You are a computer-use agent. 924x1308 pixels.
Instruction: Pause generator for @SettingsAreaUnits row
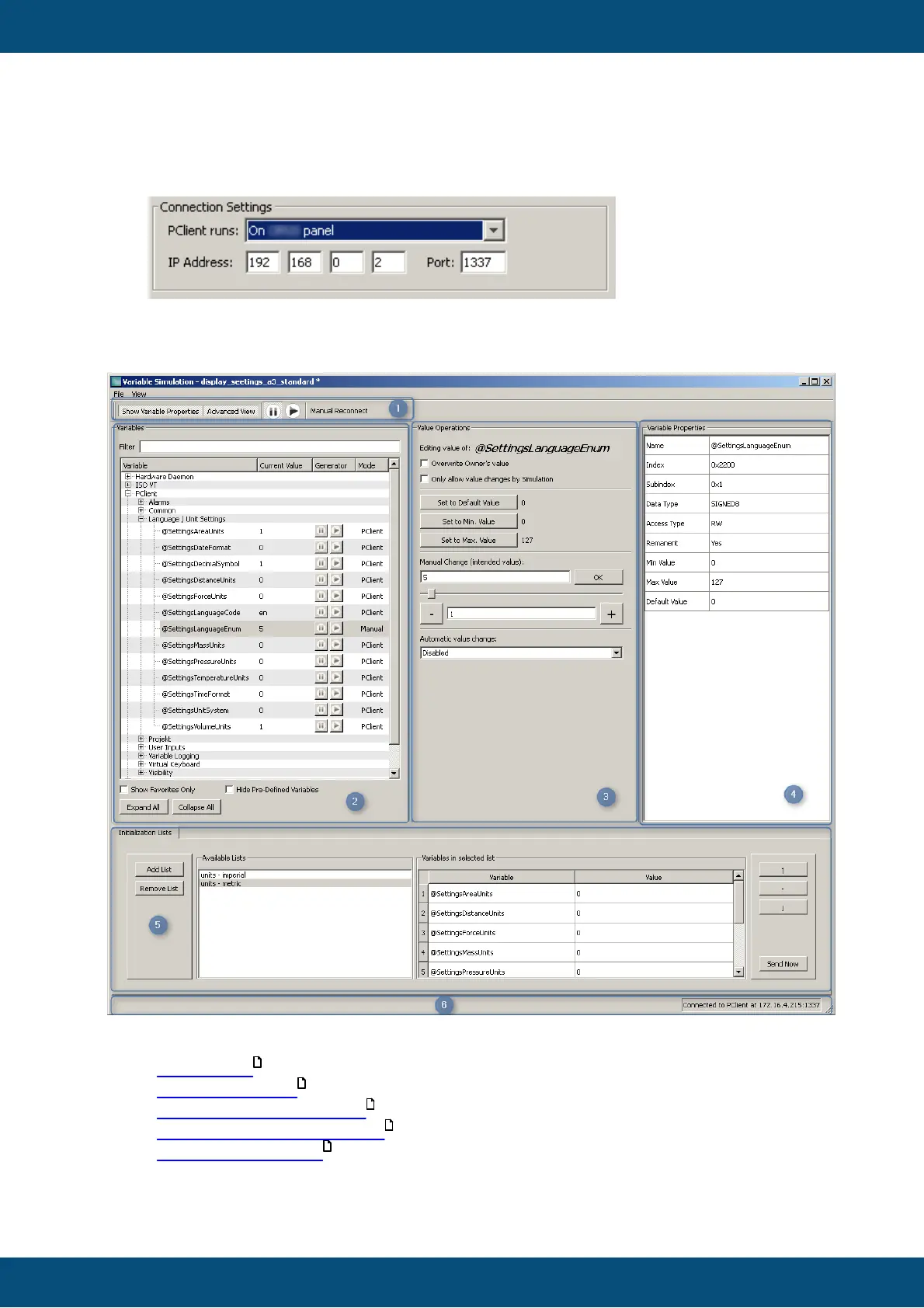[321, 531]
